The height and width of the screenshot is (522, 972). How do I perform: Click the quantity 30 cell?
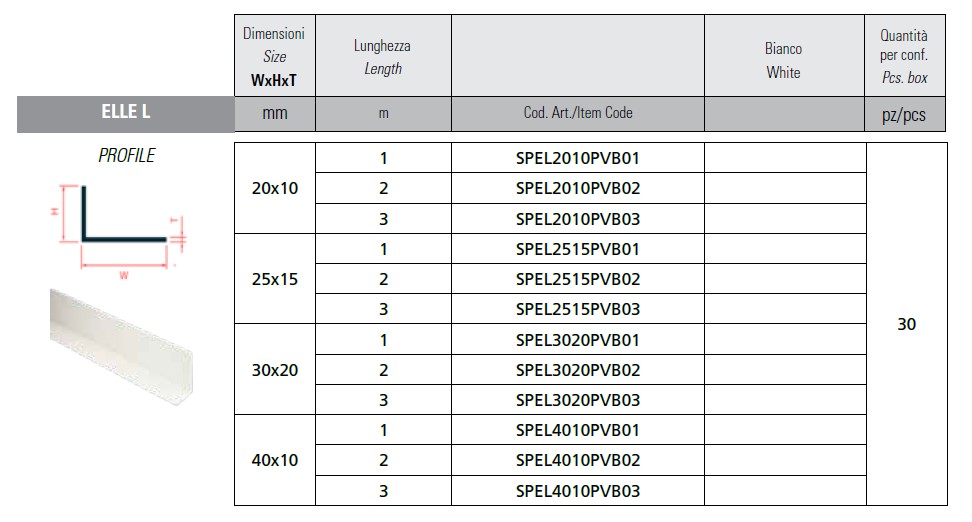coord(906,324)
